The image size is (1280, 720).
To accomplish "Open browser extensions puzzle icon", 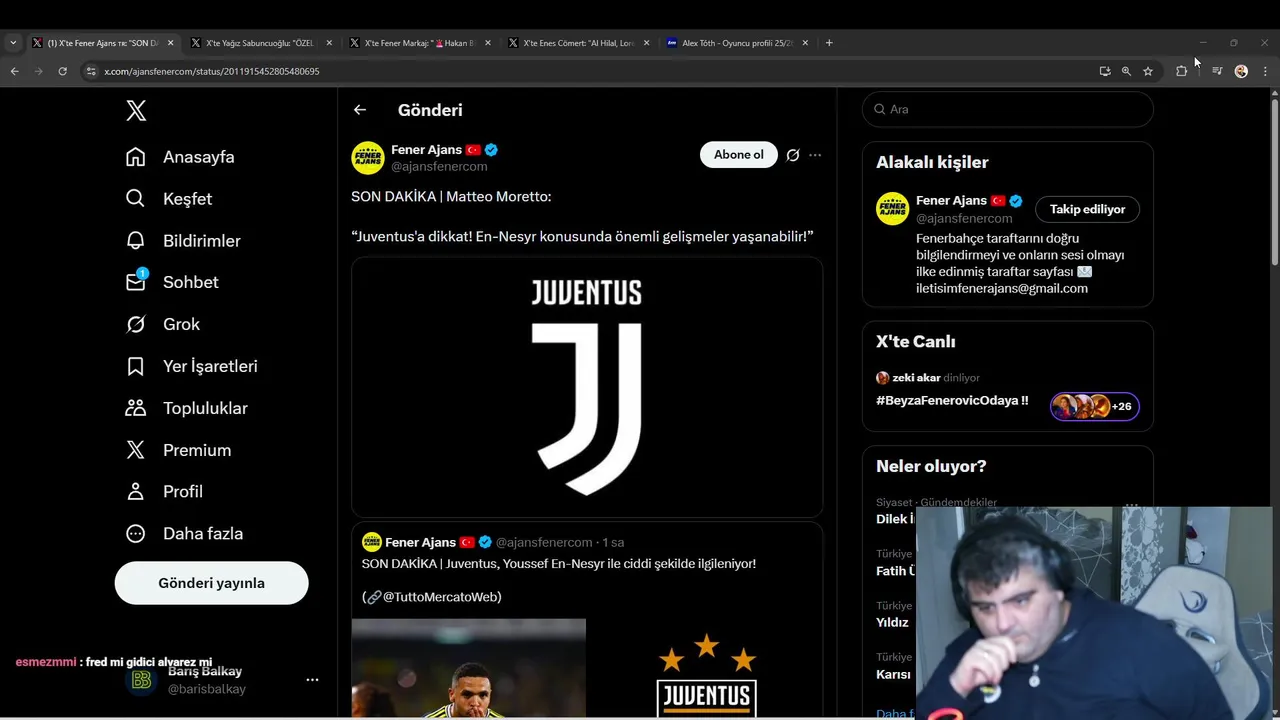I will coord(1182,71).
